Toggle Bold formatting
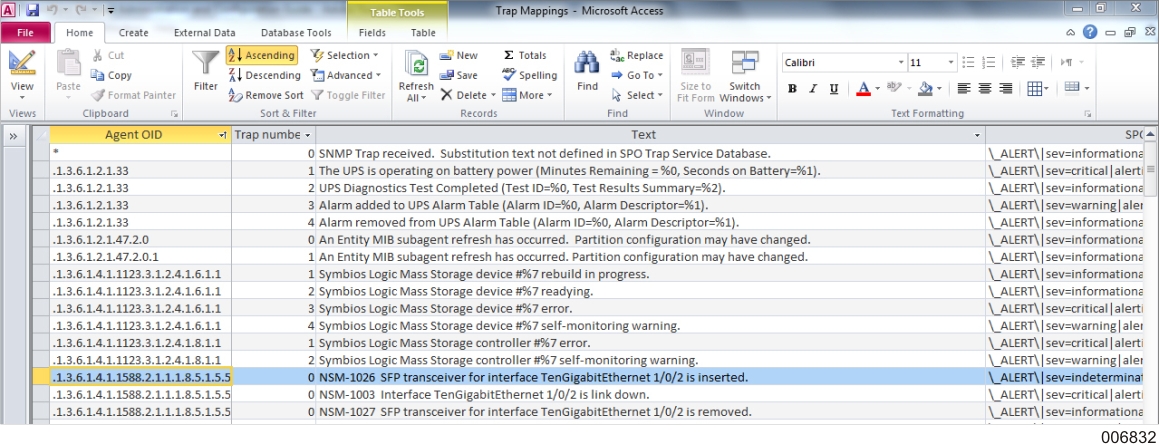1159x447 pixels. [792, 89]
